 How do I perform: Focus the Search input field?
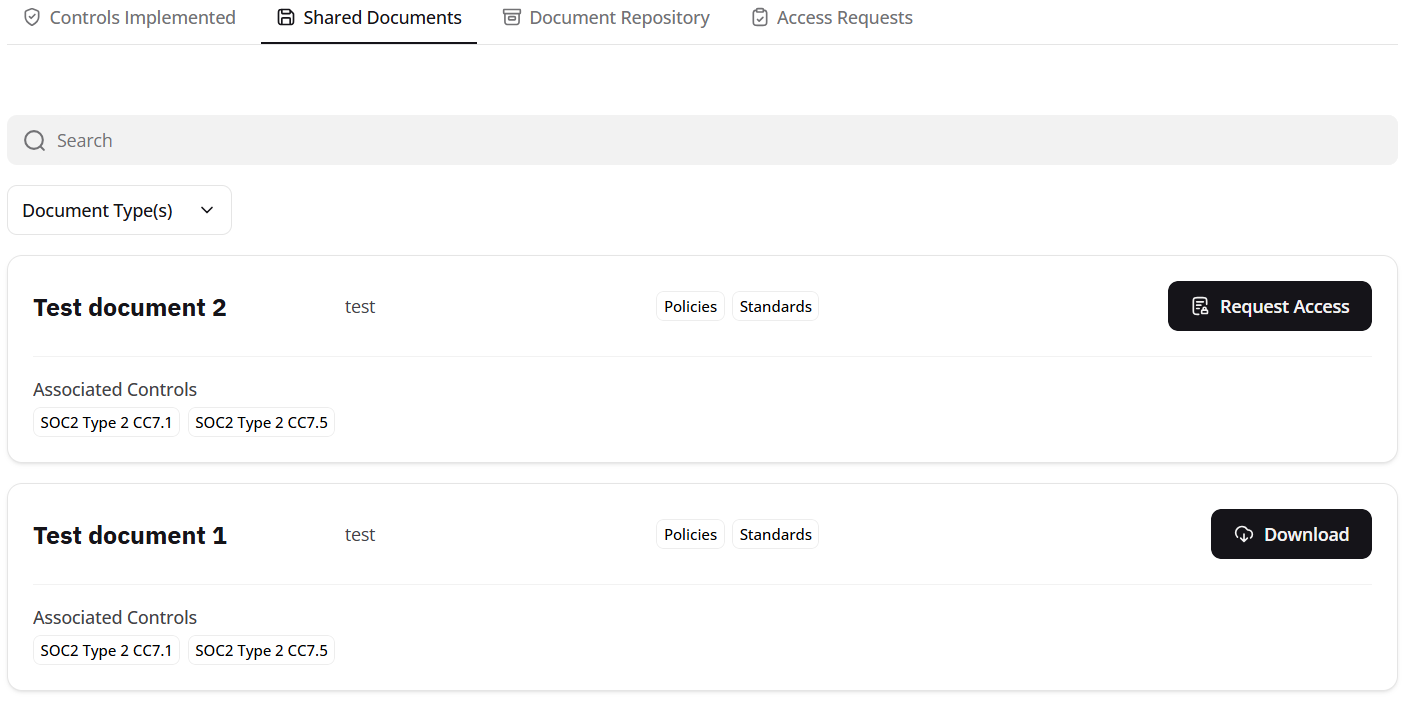[x=700, y=141]
